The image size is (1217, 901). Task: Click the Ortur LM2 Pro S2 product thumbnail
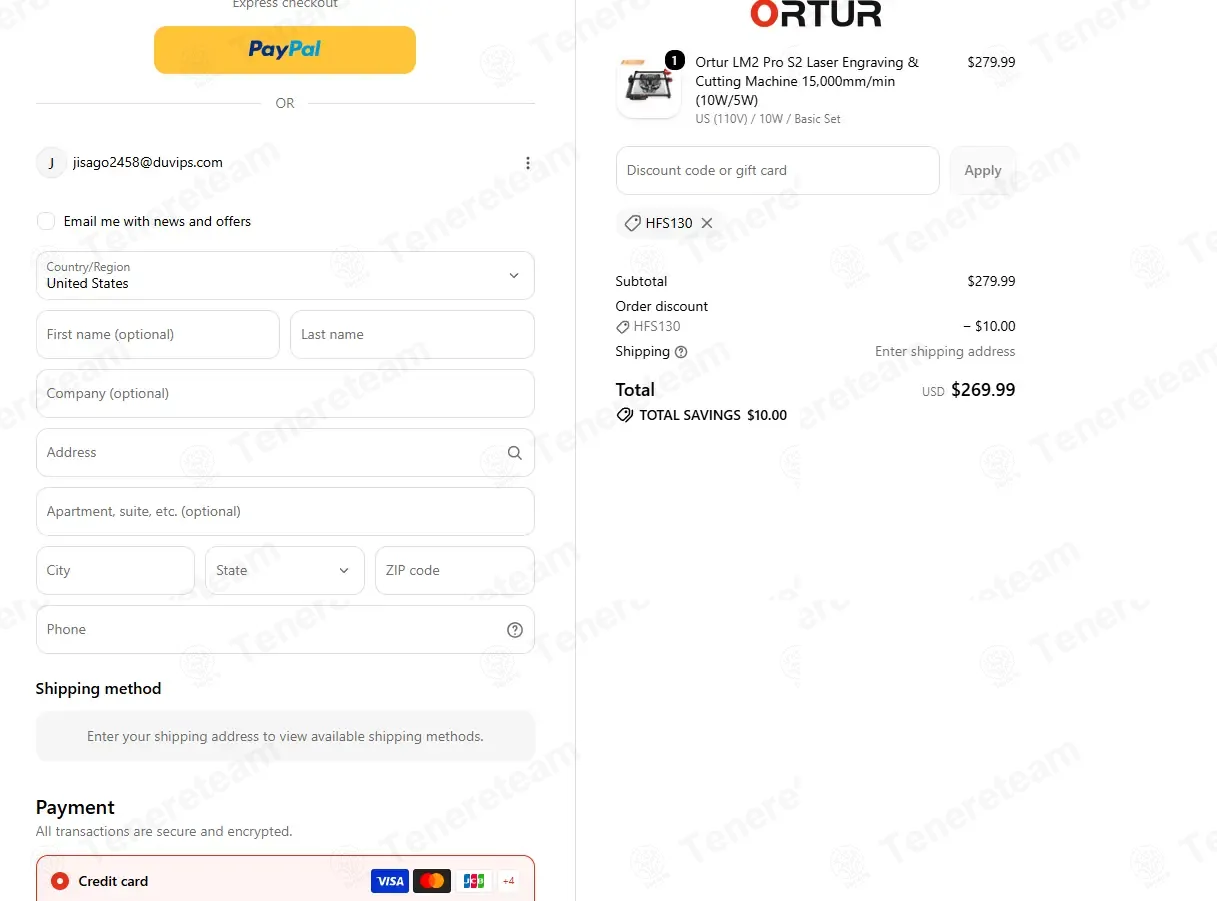tap(649, 86)
